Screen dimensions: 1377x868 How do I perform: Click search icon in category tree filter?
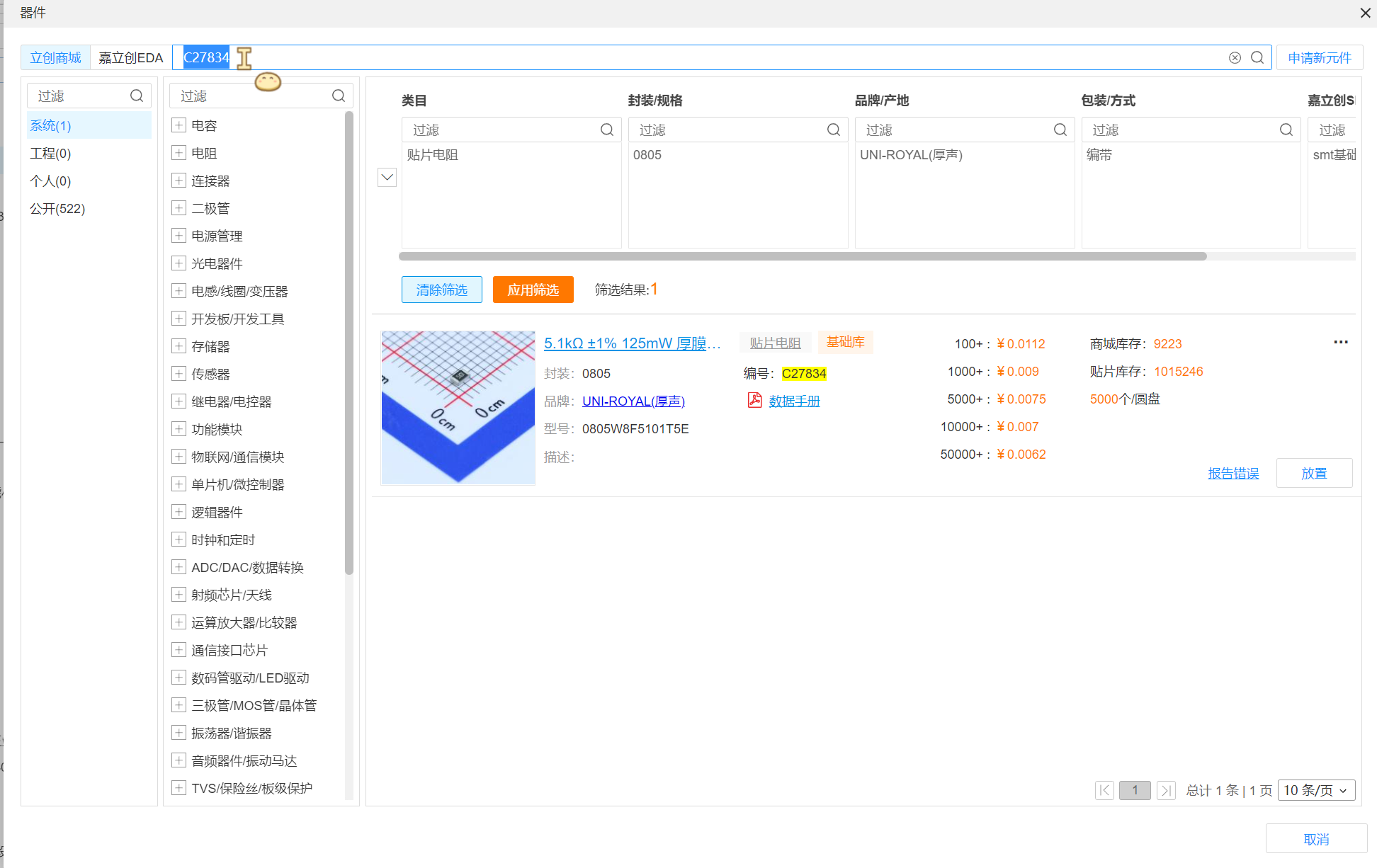tap(339, 96)
